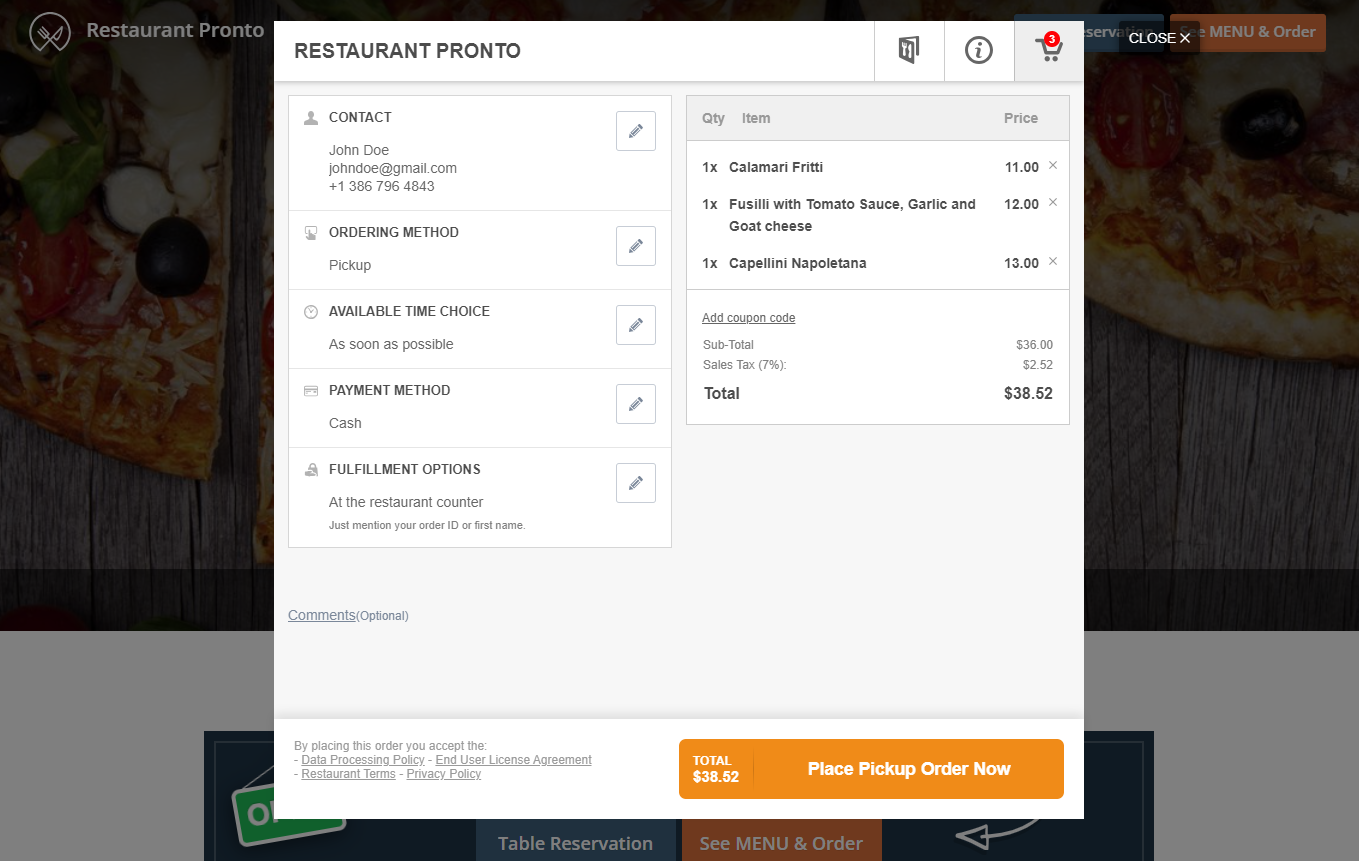1359x861 pixels.
Task: Open the restaurant info icon tab
Action: click(x=979, y=51)
